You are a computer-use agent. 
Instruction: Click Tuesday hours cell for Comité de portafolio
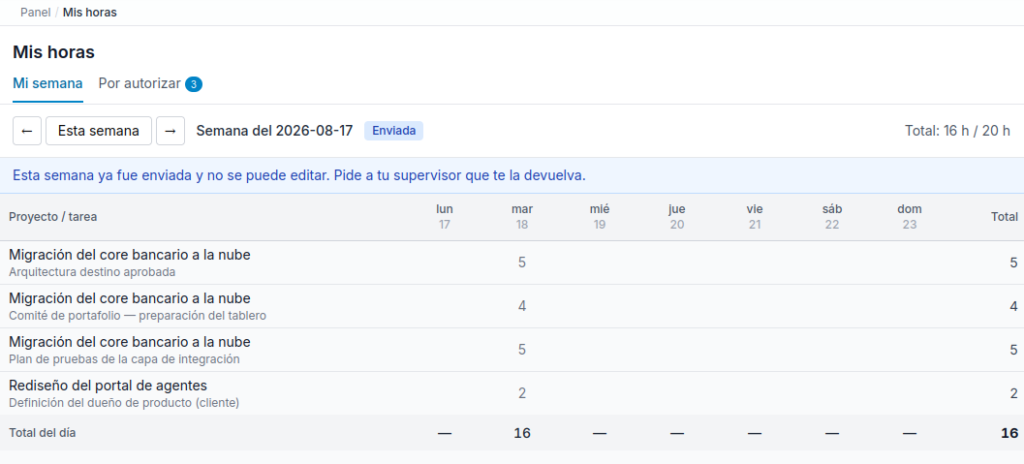click(522, 307)
